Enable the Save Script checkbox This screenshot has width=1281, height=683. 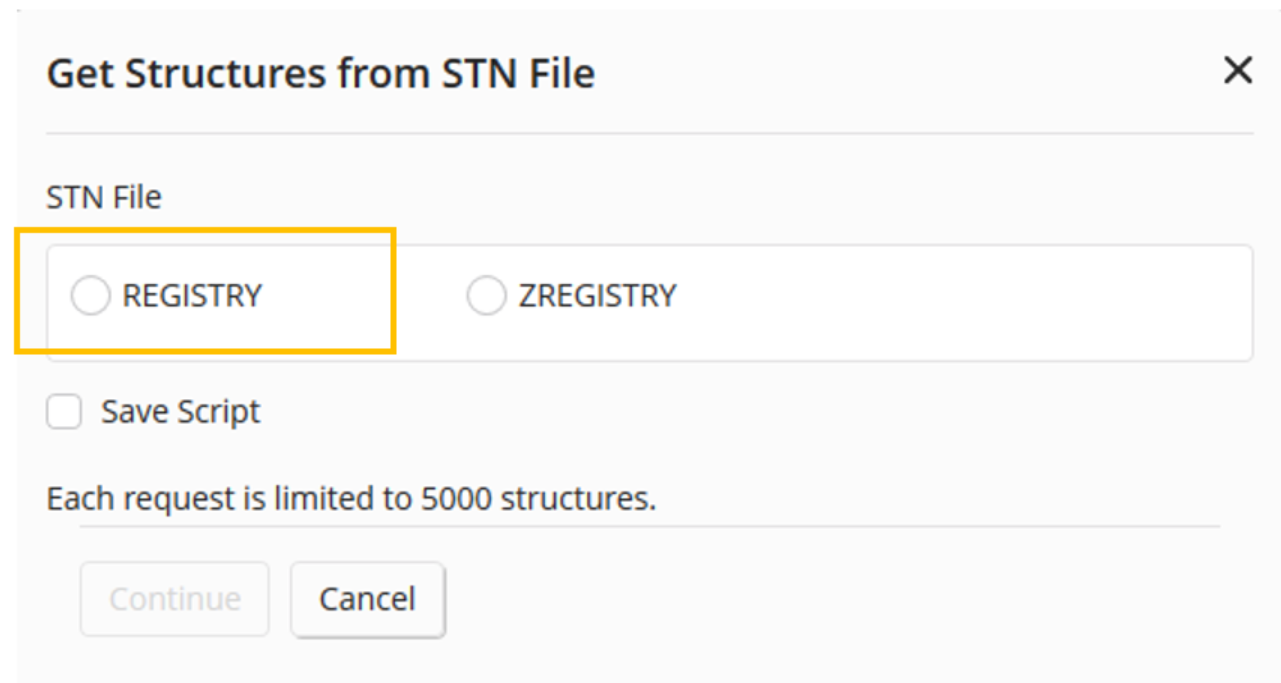pos(65,412)
